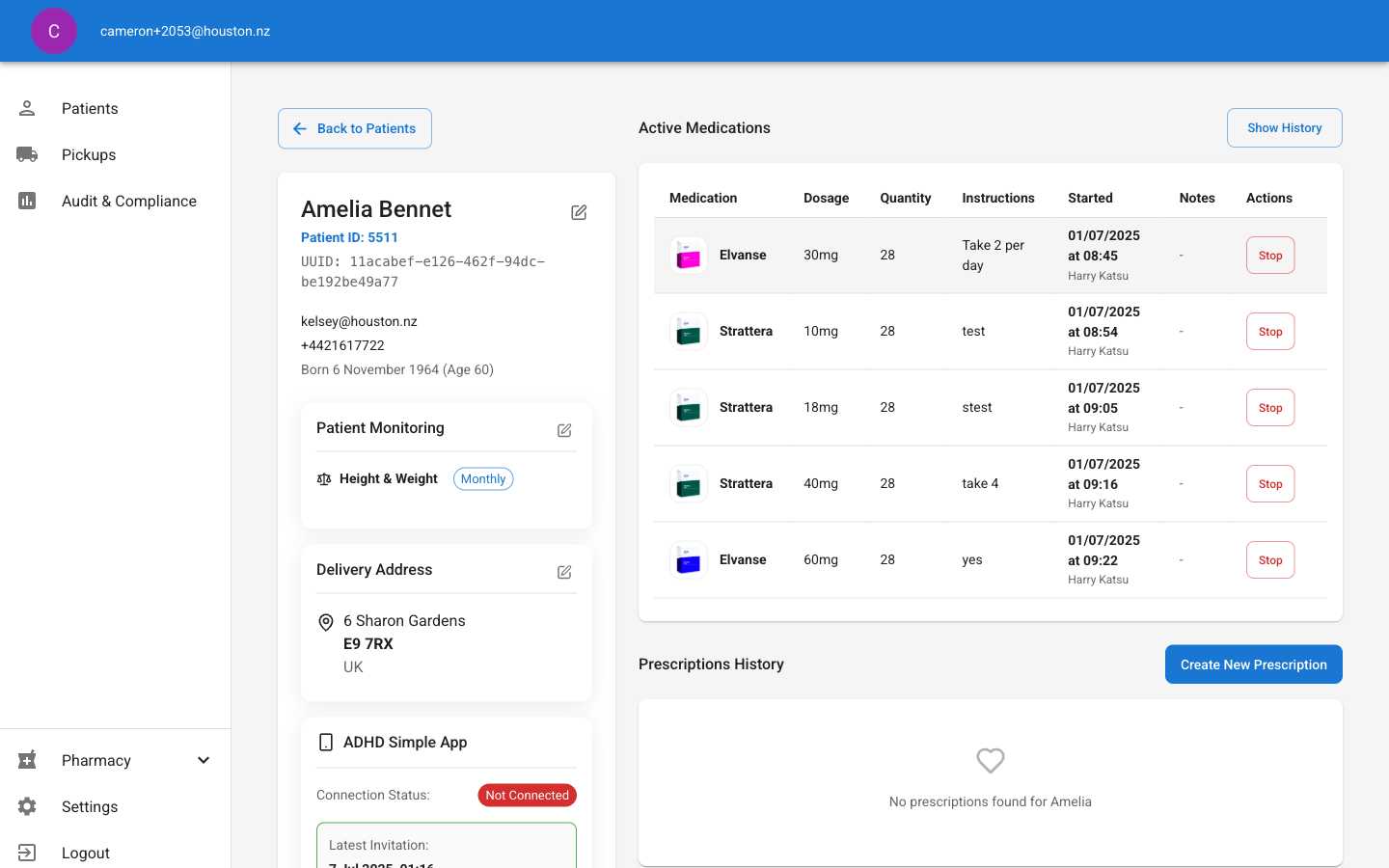Click the Elvanse 60mg medication thumbnail
The width and height of the screenshot is (1389, 868).
click(689, 560)
